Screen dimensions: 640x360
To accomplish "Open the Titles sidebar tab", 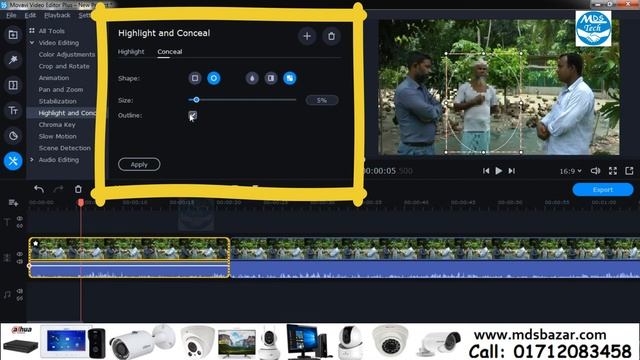I will (13, 111).
